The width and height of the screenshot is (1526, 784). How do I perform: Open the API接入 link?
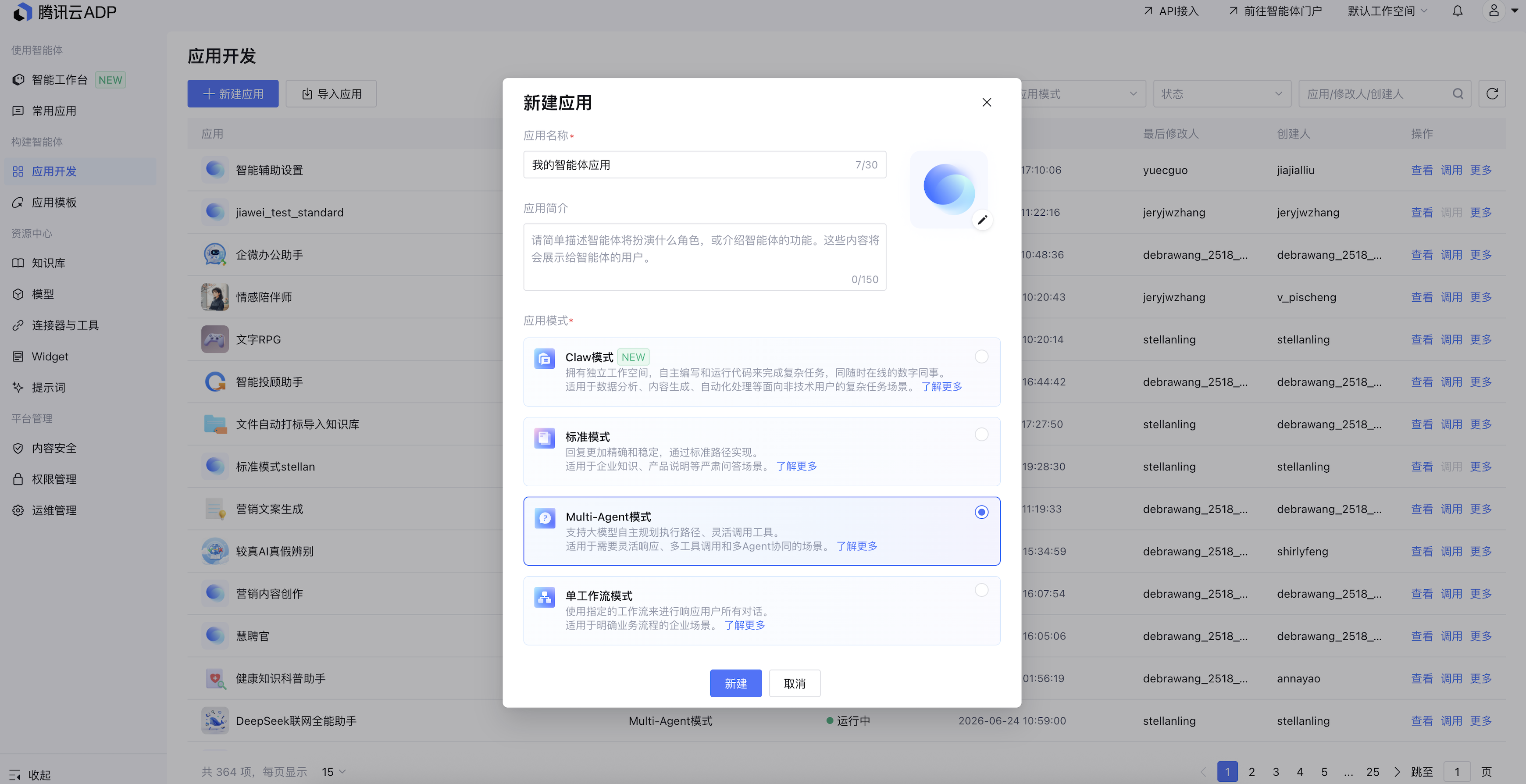coord(1171,11)
